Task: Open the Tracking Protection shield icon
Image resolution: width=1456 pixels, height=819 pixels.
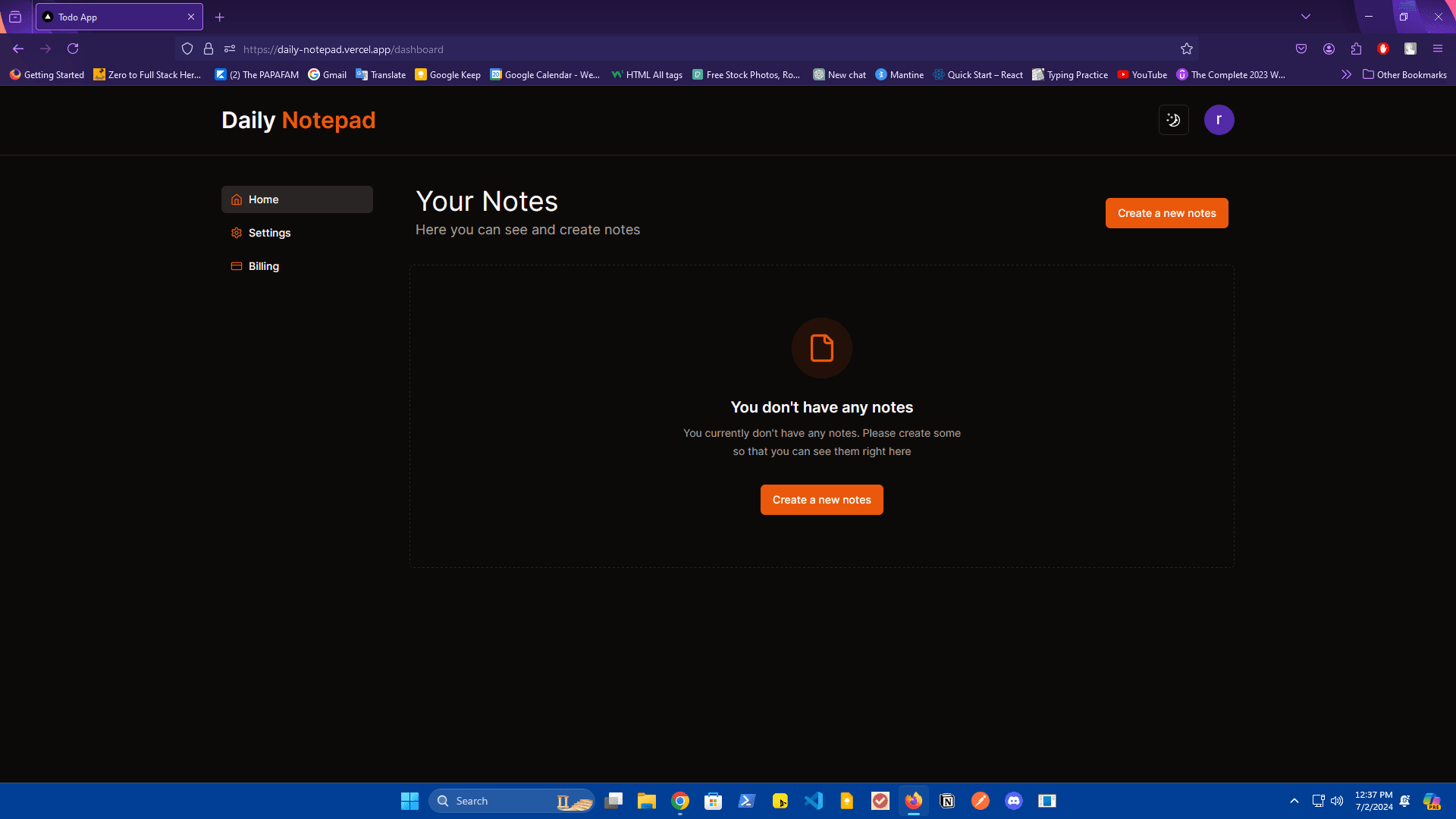Action: click(187, 49)
